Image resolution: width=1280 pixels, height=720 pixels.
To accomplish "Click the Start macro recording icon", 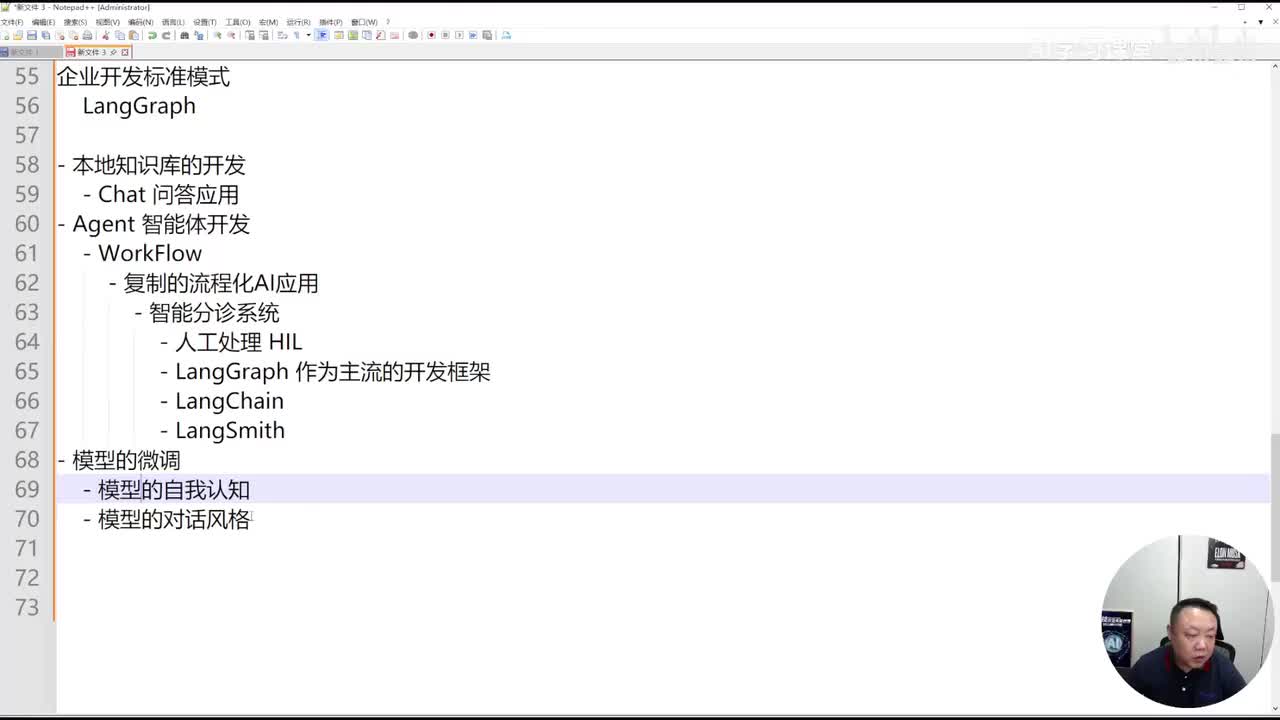I will pos(431,35).
